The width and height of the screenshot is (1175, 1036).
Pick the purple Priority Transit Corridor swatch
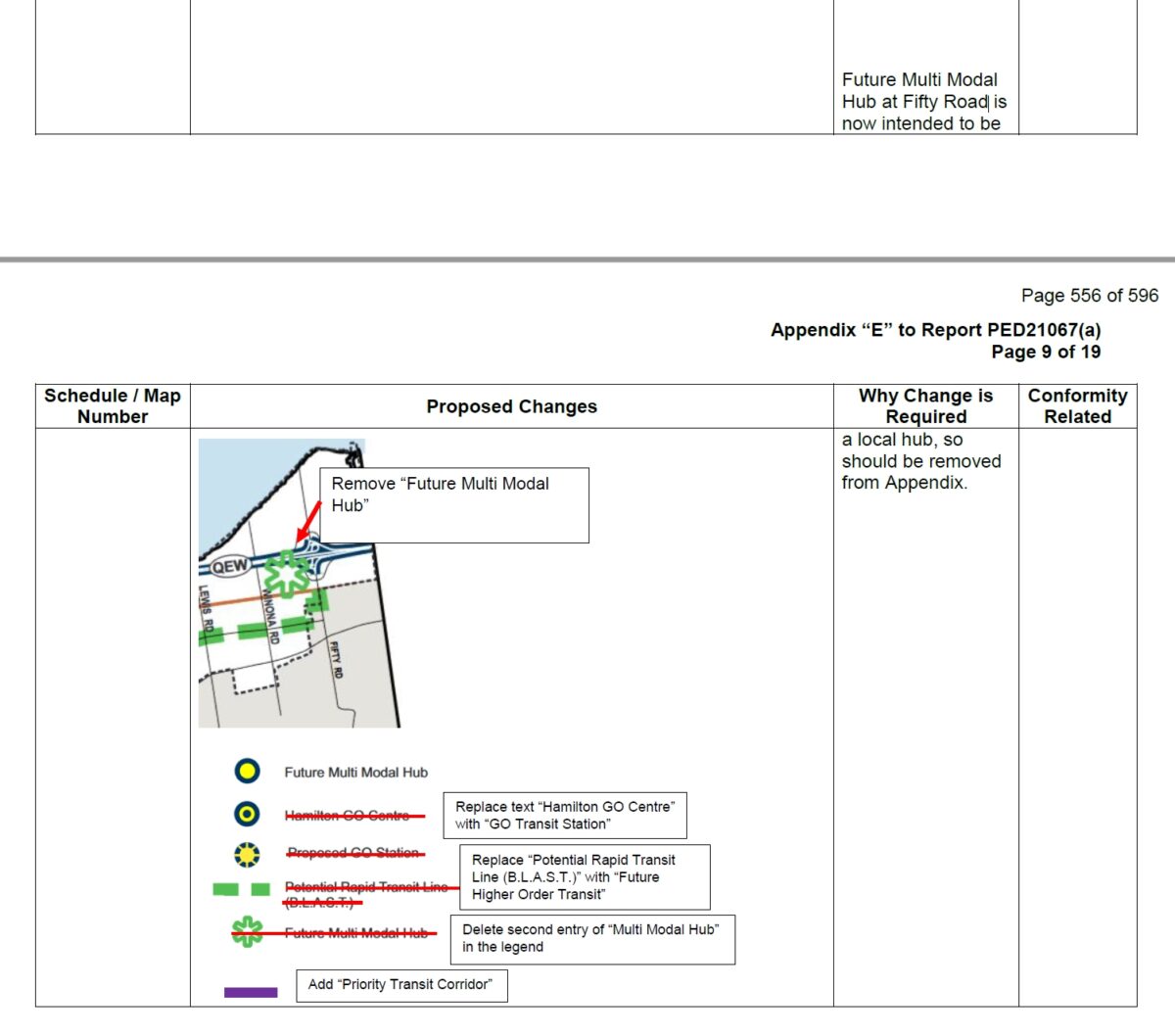pyautogui.click(x=251, y=992)
